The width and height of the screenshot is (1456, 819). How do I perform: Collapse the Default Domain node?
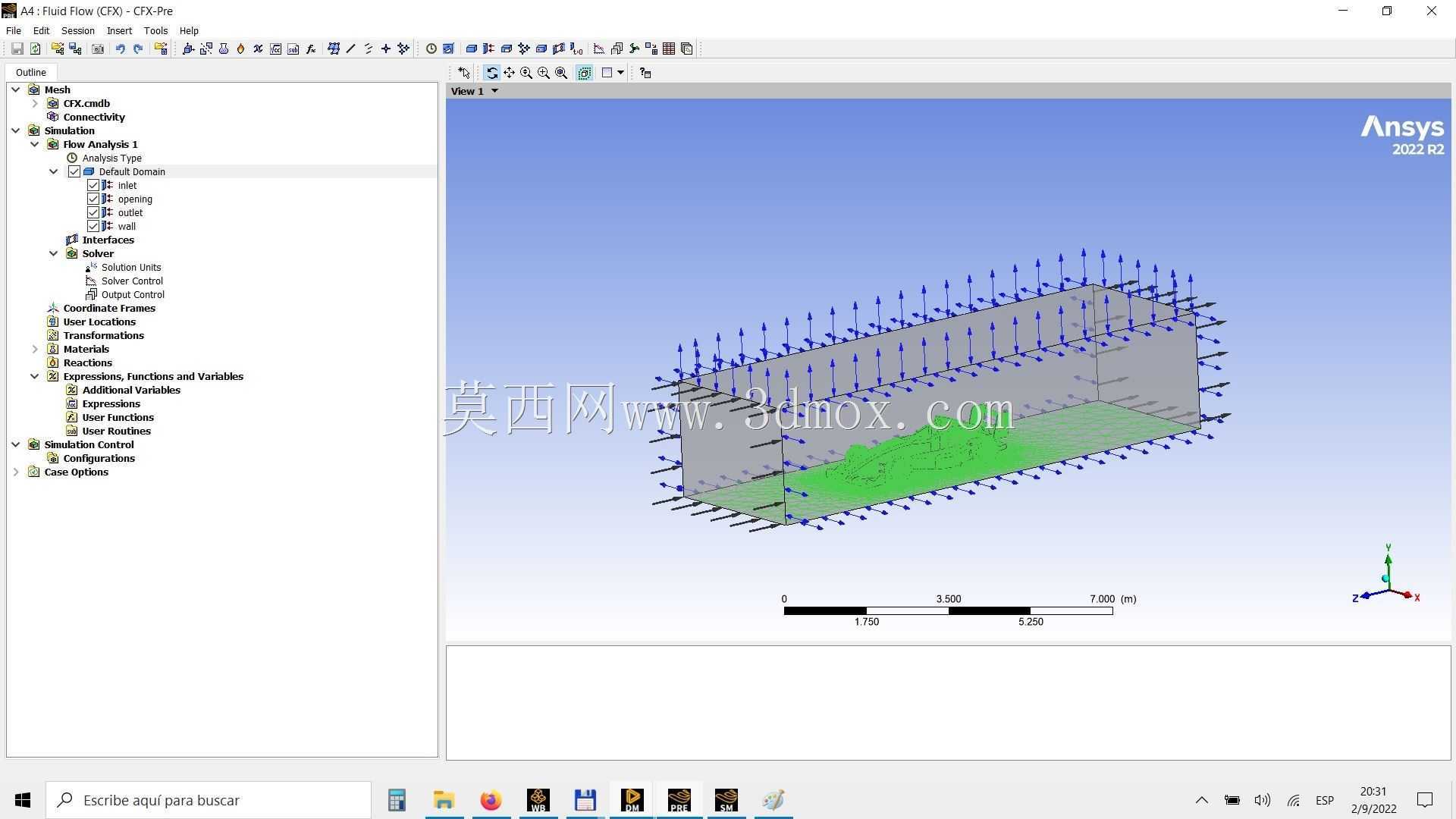point(53,171)
